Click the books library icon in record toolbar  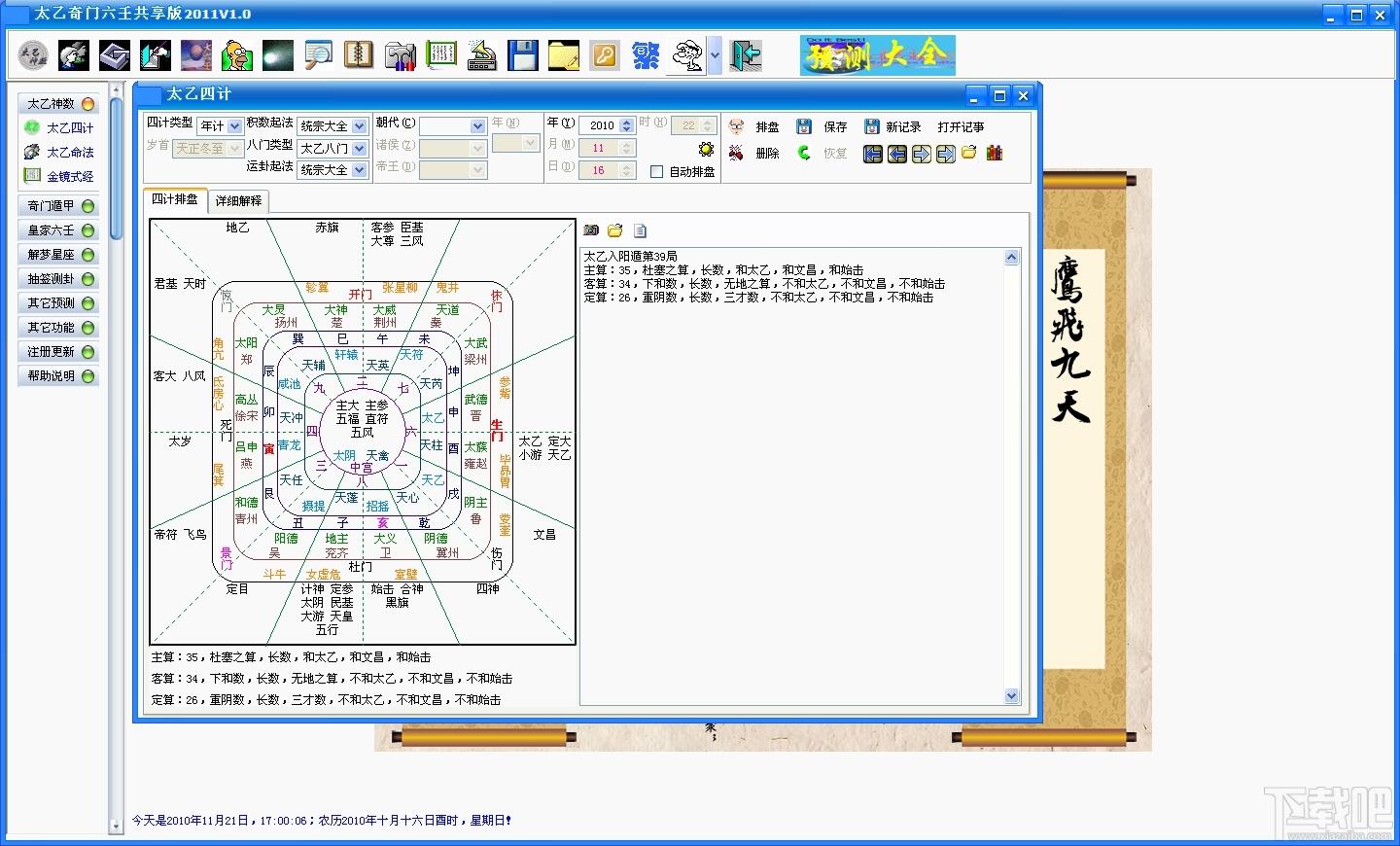(x=994, y=153)
